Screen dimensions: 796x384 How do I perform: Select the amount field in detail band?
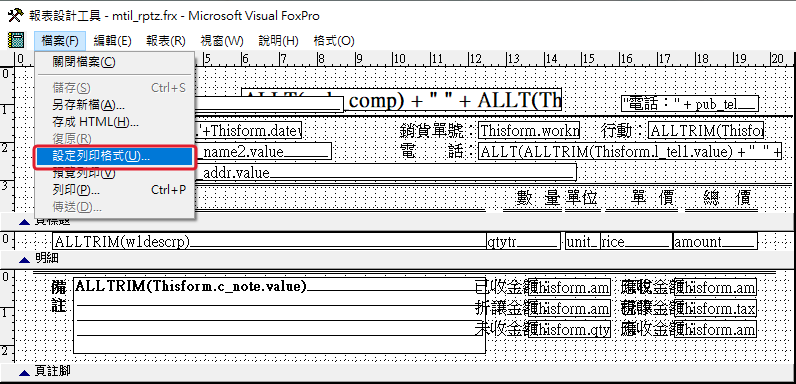click(715, 242)
